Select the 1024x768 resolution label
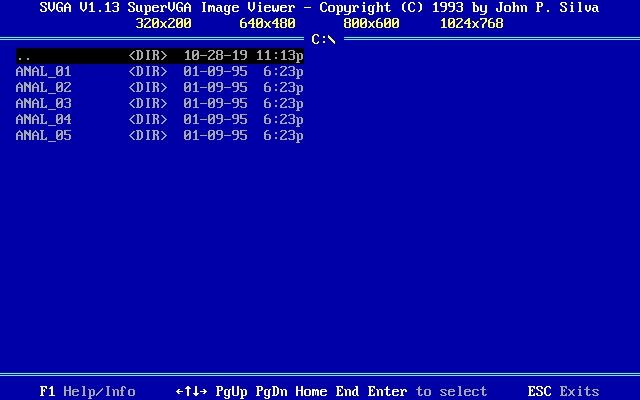This screenshot has width=640, height=400. pos(471,23)
